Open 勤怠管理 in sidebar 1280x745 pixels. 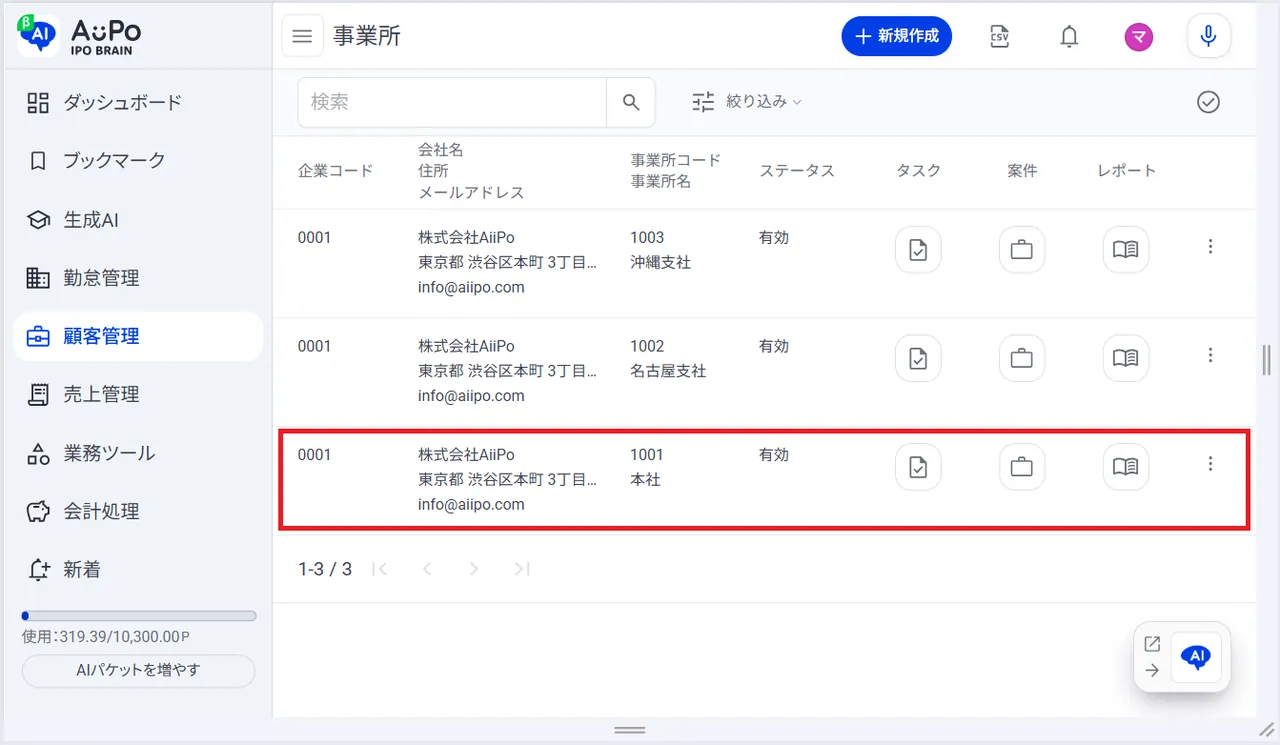click(x=138, y=278)
